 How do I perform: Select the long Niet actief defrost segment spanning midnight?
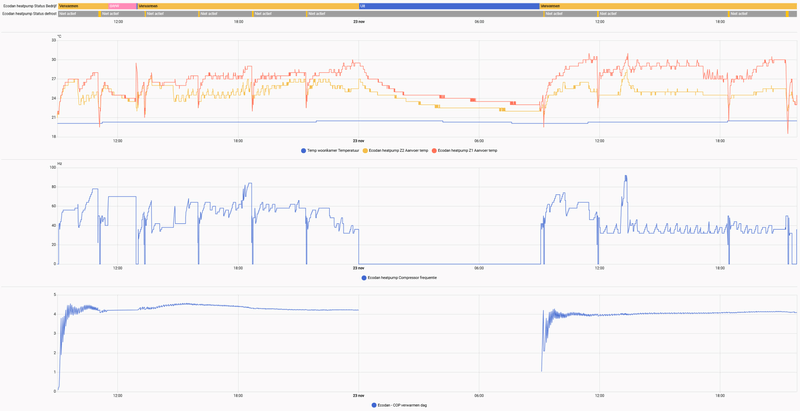point(425,14)
